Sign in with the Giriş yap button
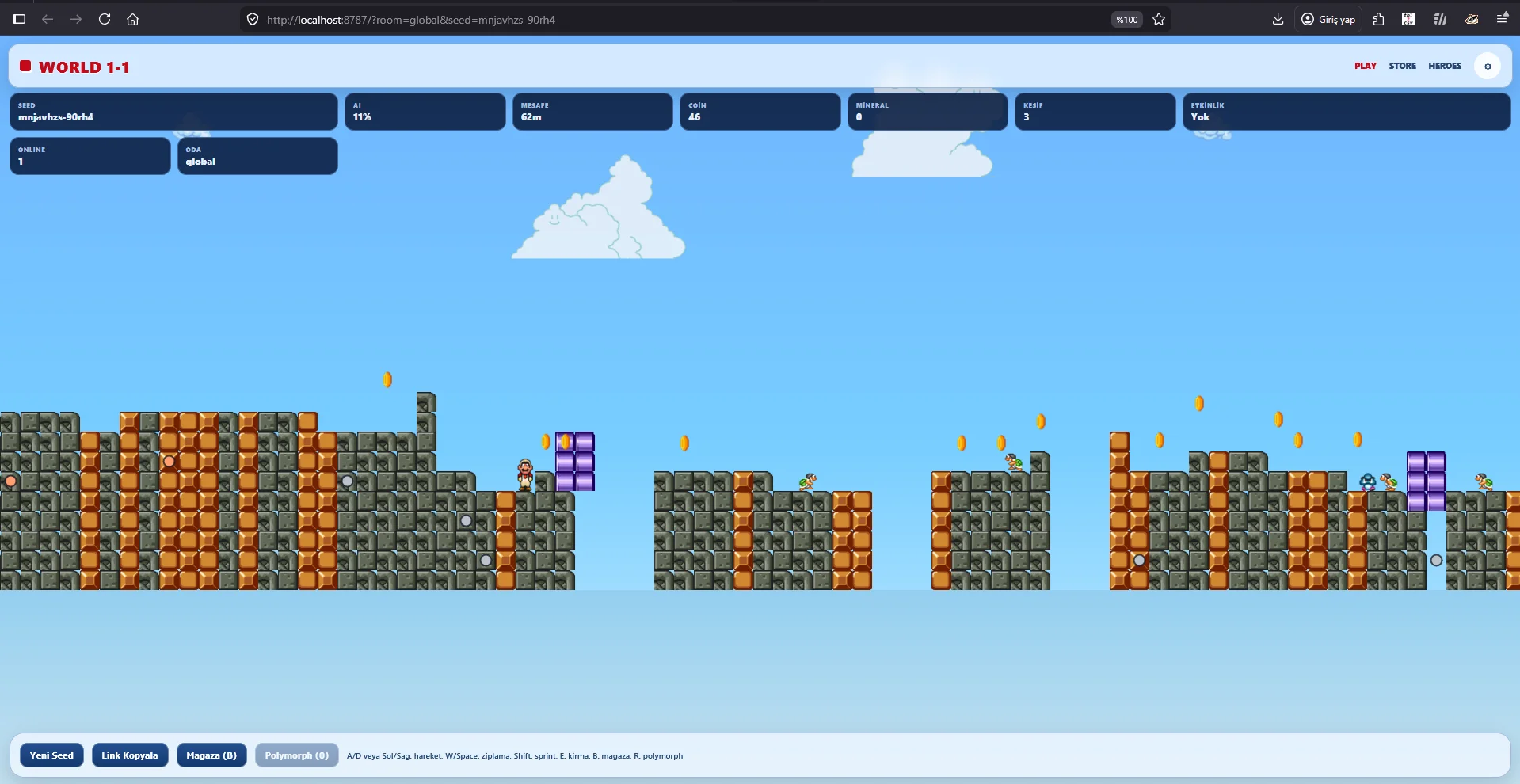1520x784 pixels. 1328,19
